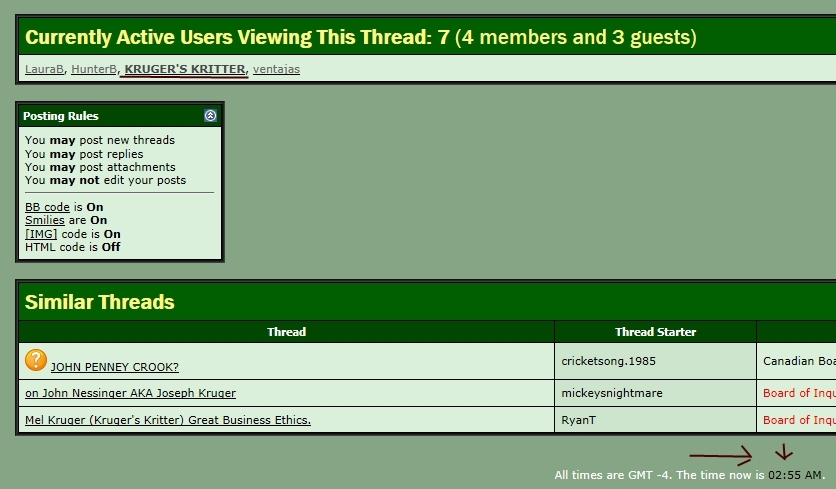Open ventajas user profile
Image resolution: width=836 pixels, height=489 pixels.
point(276,69)
